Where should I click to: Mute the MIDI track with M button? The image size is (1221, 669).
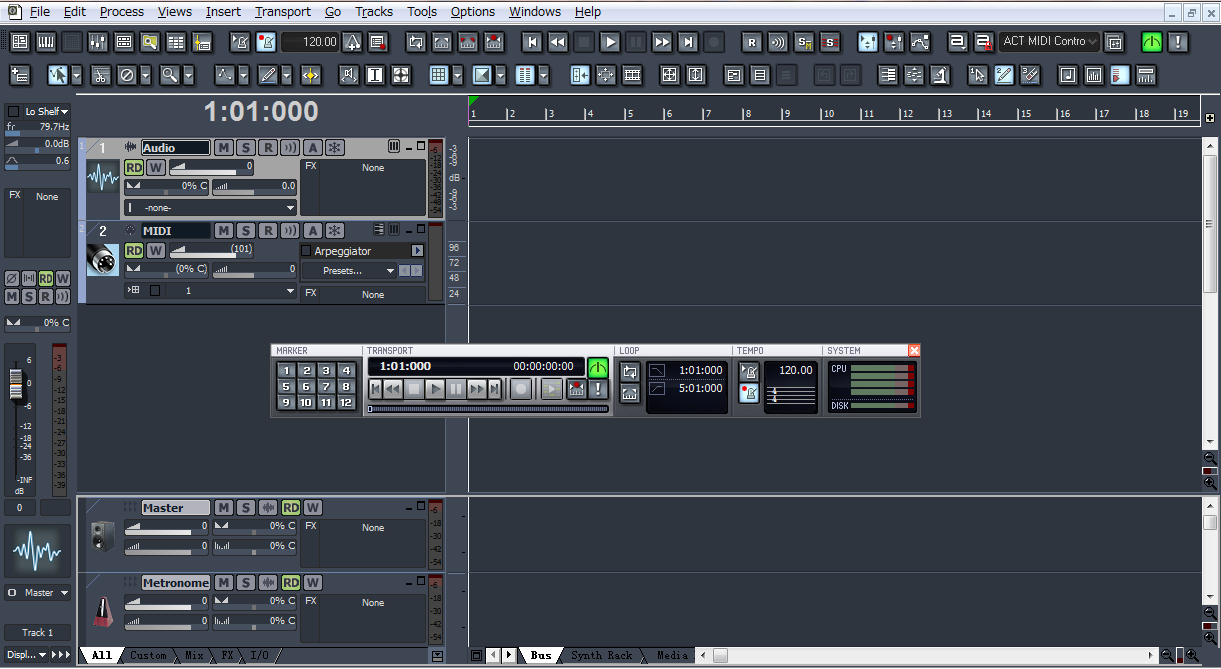pyautogui.click(x=224, y=231)
